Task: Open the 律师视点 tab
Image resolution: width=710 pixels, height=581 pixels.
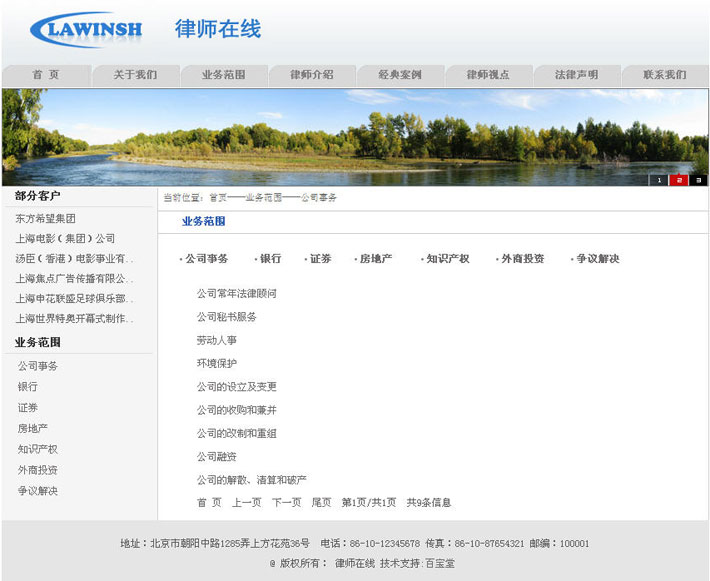Action: coord(488,75)
